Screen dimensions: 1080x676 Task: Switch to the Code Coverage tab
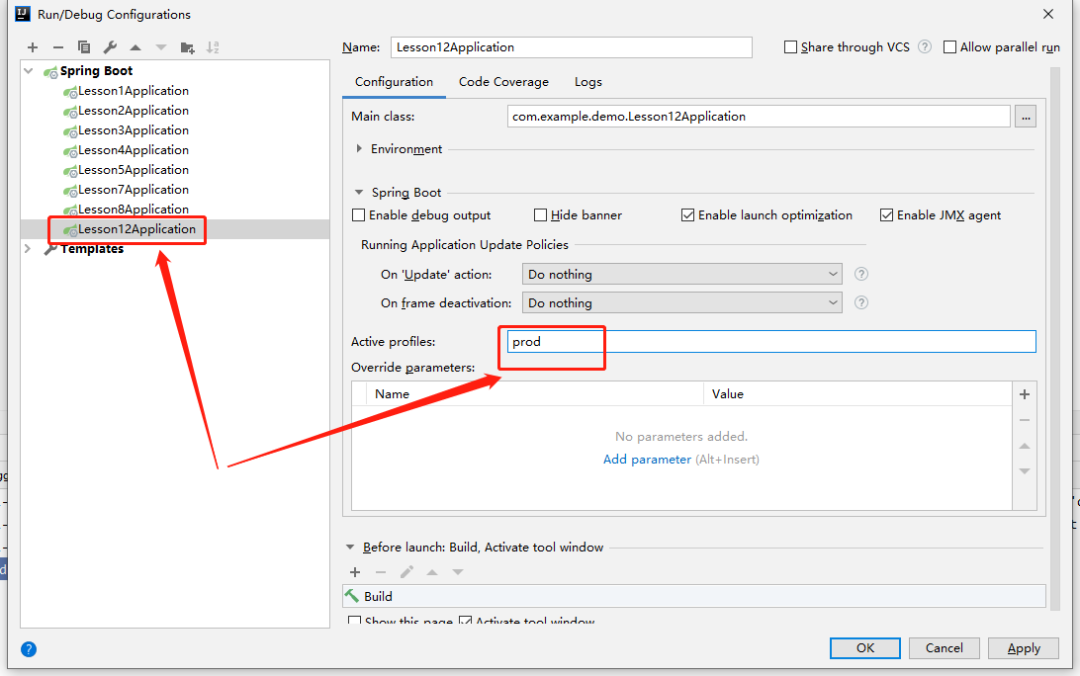coord(503,82)
